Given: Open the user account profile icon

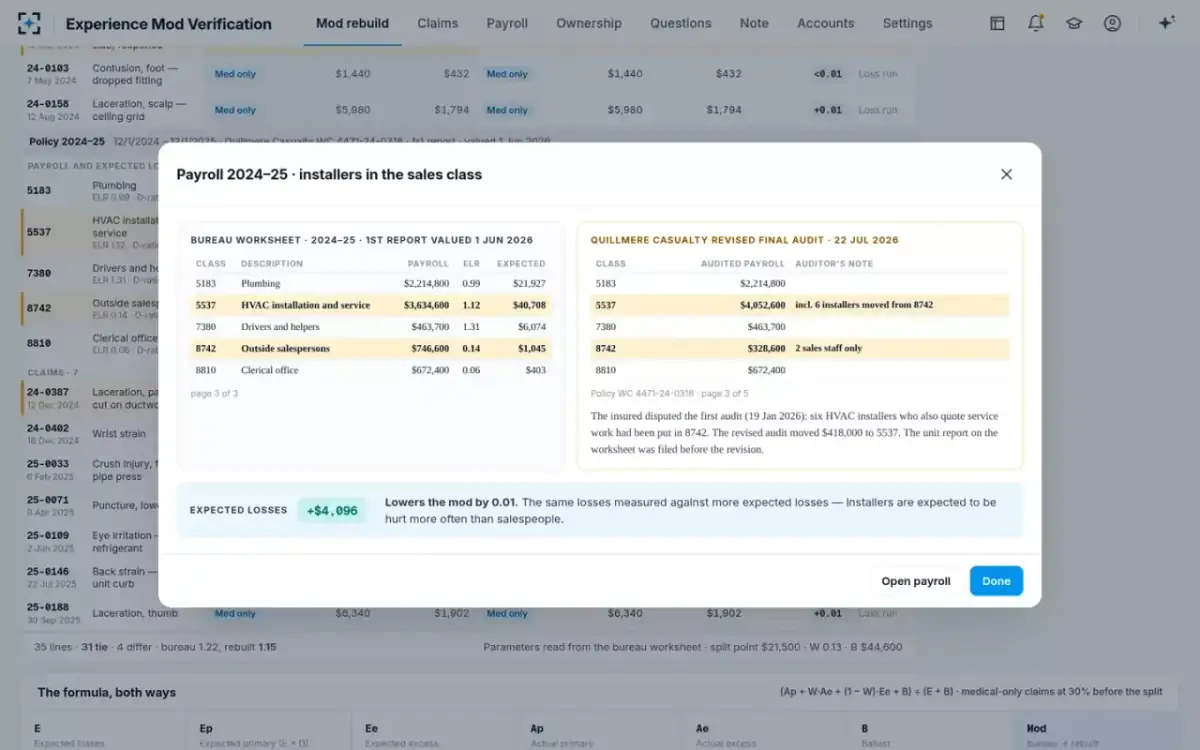Looking at the screenshot, I should pos(1112,23).
